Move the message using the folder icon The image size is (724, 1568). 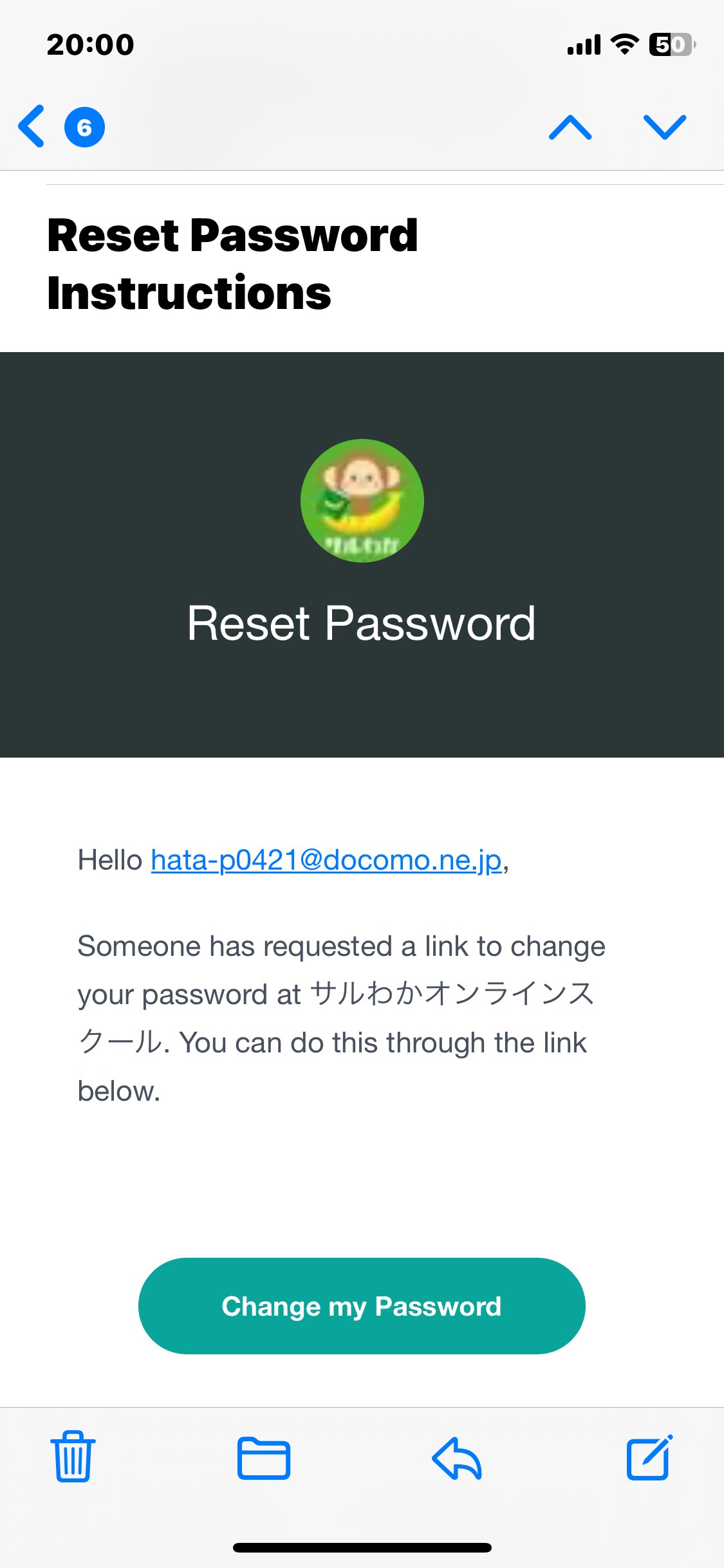(264, 1458)
